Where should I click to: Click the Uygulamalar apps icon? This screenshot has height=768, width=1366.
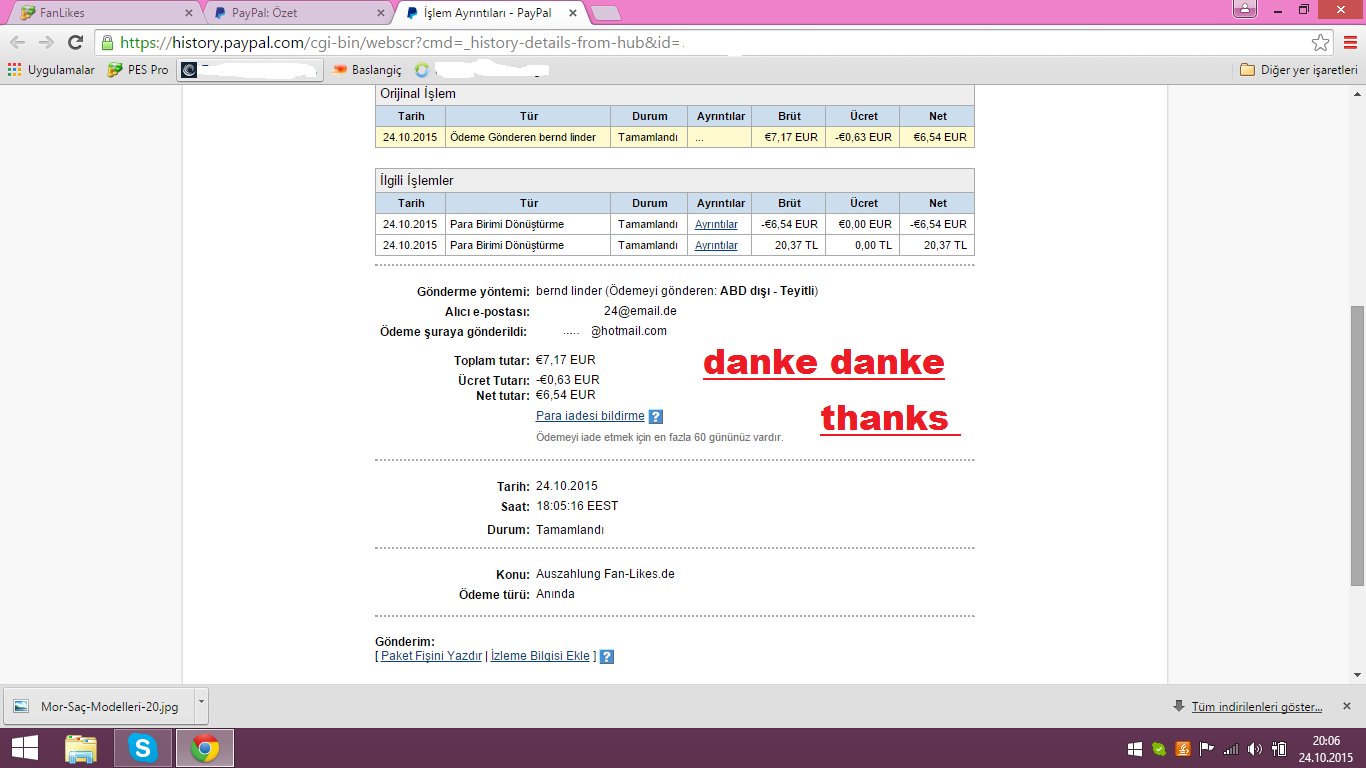pyautogui.click(x=14, y=70)
